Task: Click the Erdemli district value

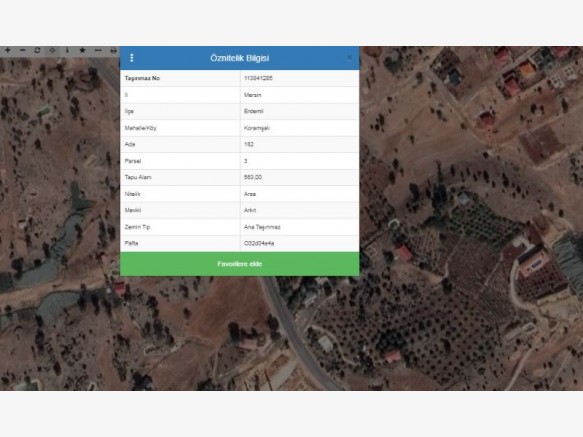Action: [x=254, y=111]
